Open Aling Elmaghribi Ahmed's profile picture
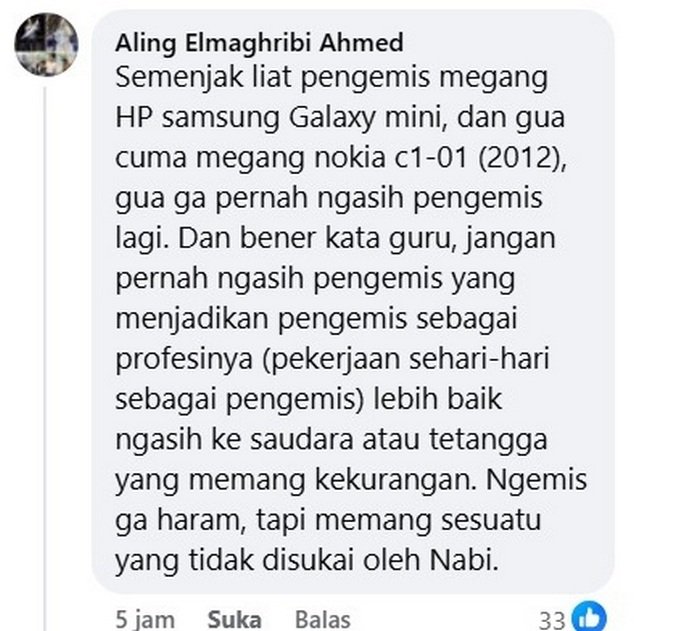The height and width of the screenshot is (631, 700). (46, 44)
